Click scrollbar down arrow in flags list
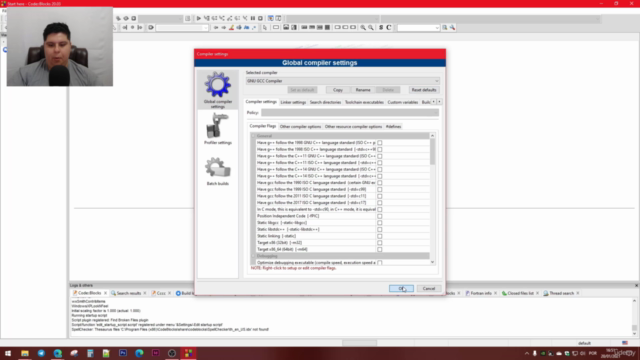 (432, 262)
